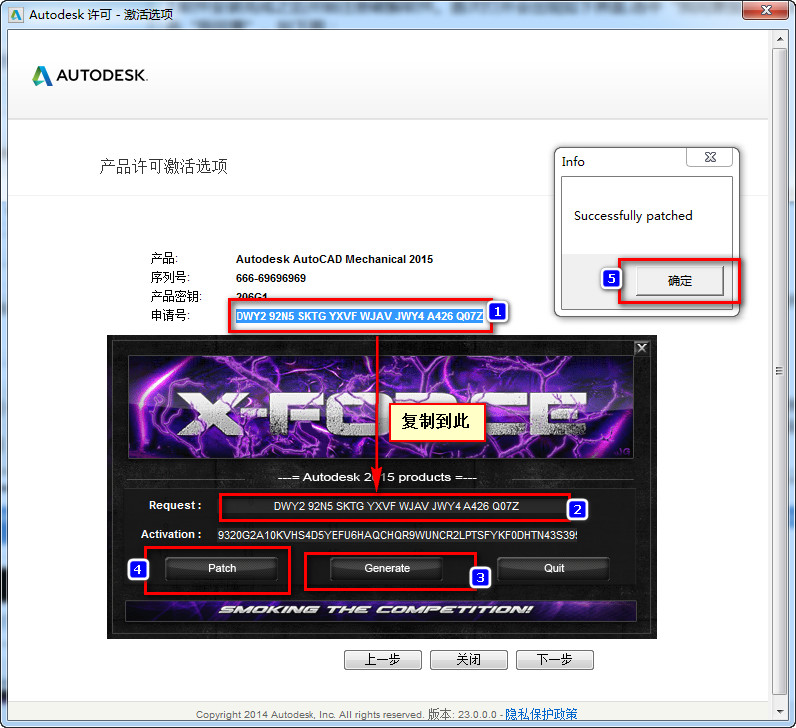Select the highlighted 申请号 request code text

pos(359,316)
